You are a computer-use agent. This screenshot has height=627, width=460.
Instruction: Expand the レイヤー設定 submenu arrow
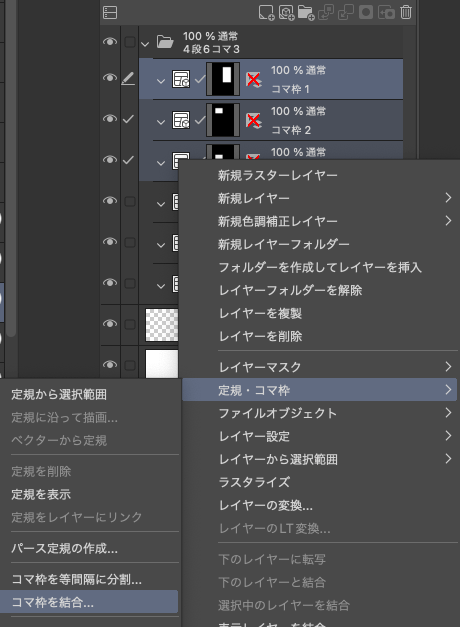(448, 435)
